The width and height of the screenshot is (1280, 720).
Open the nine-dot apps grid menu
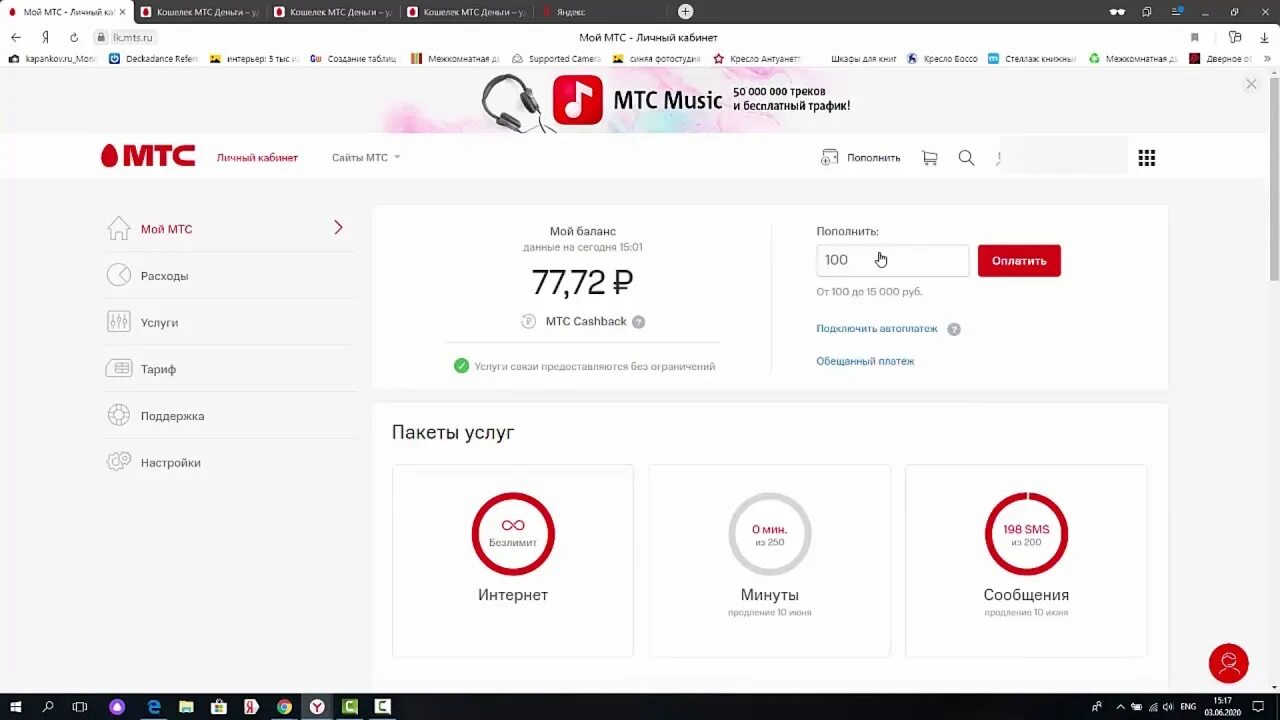coord(1147,158)
